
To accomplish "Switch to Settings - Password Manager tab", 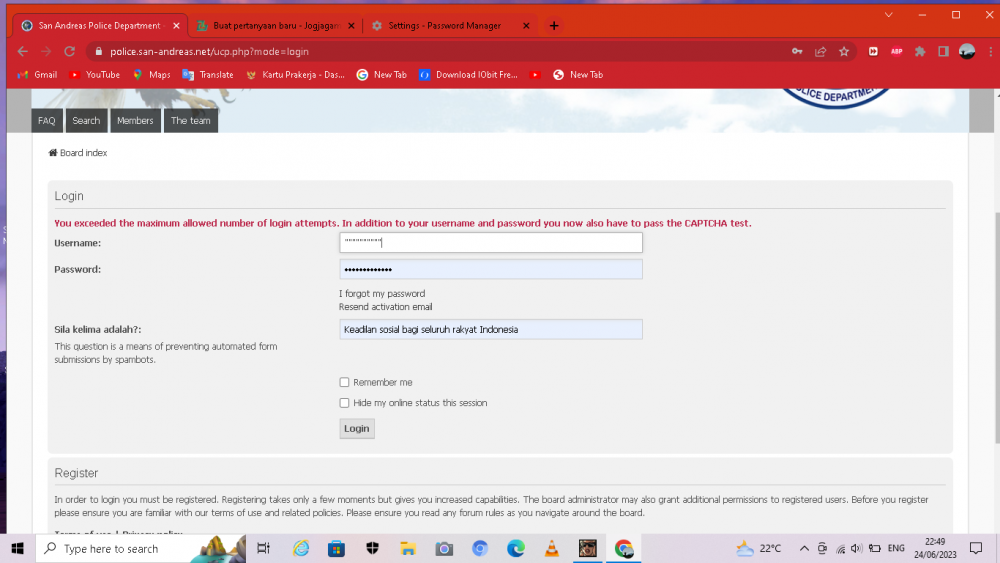I will pyautogui.click(x=451, y=26).
